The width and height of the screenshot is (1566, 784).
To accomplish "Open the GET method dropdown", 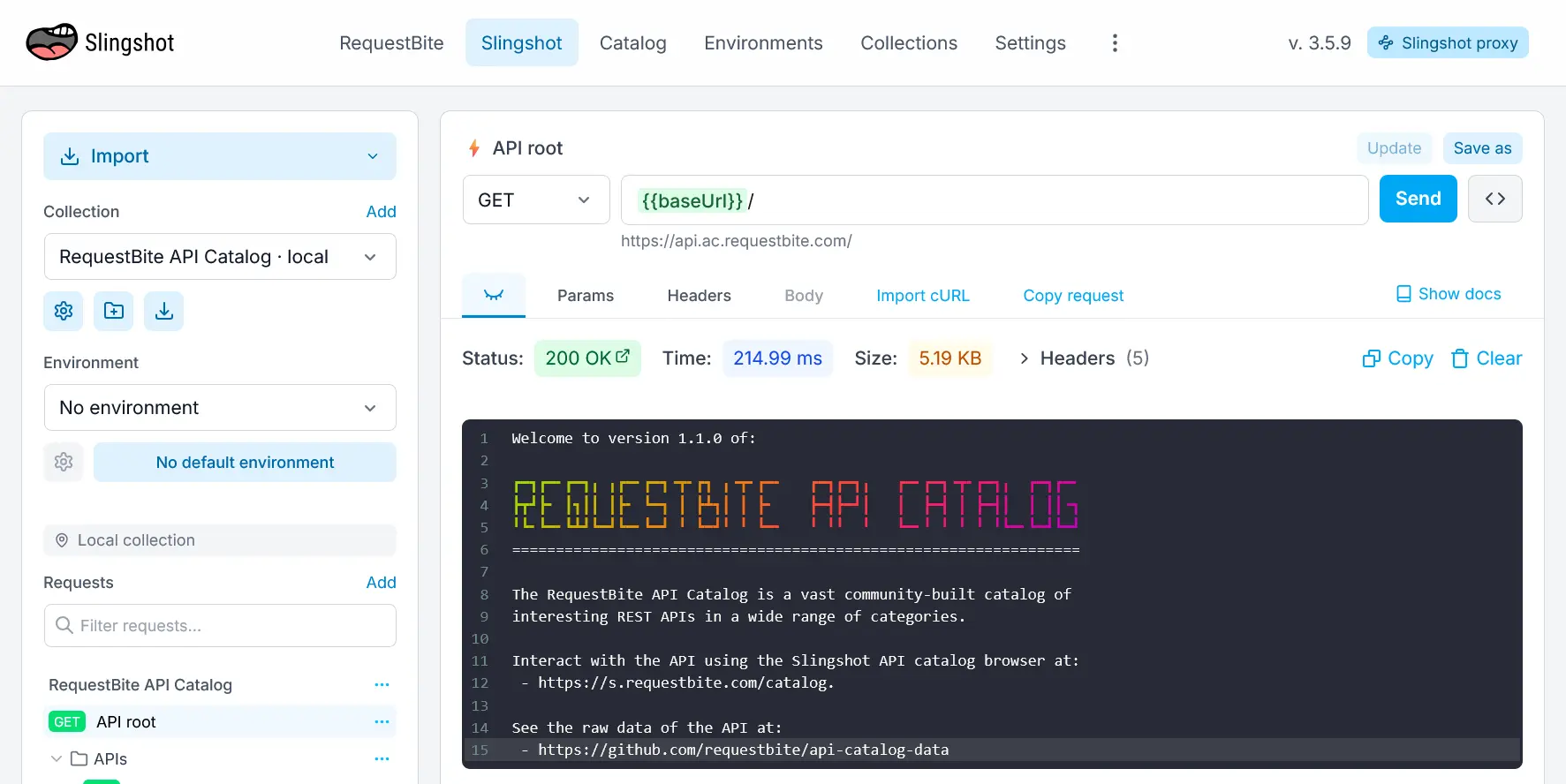I will (x=535, y=200).
